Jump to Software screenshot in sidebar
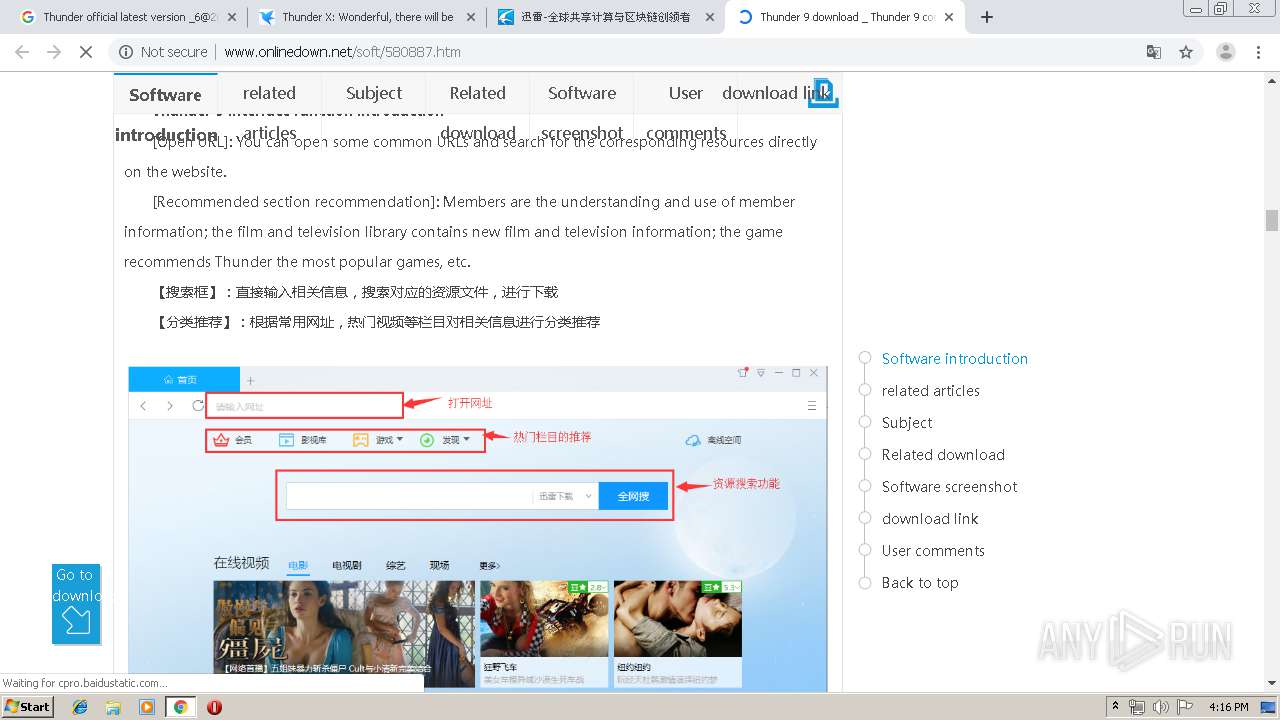Image resolution: width=1280 pixels, height=720 pixels. (x=949, y=487)
